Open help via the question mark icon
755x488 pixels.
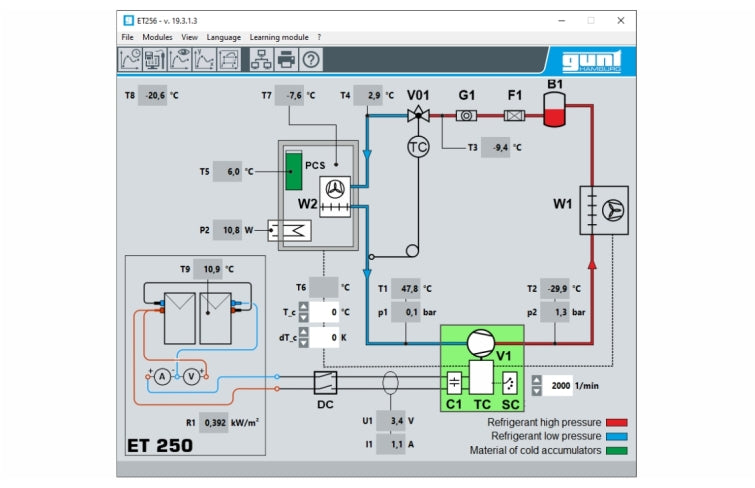pos(312,60)
